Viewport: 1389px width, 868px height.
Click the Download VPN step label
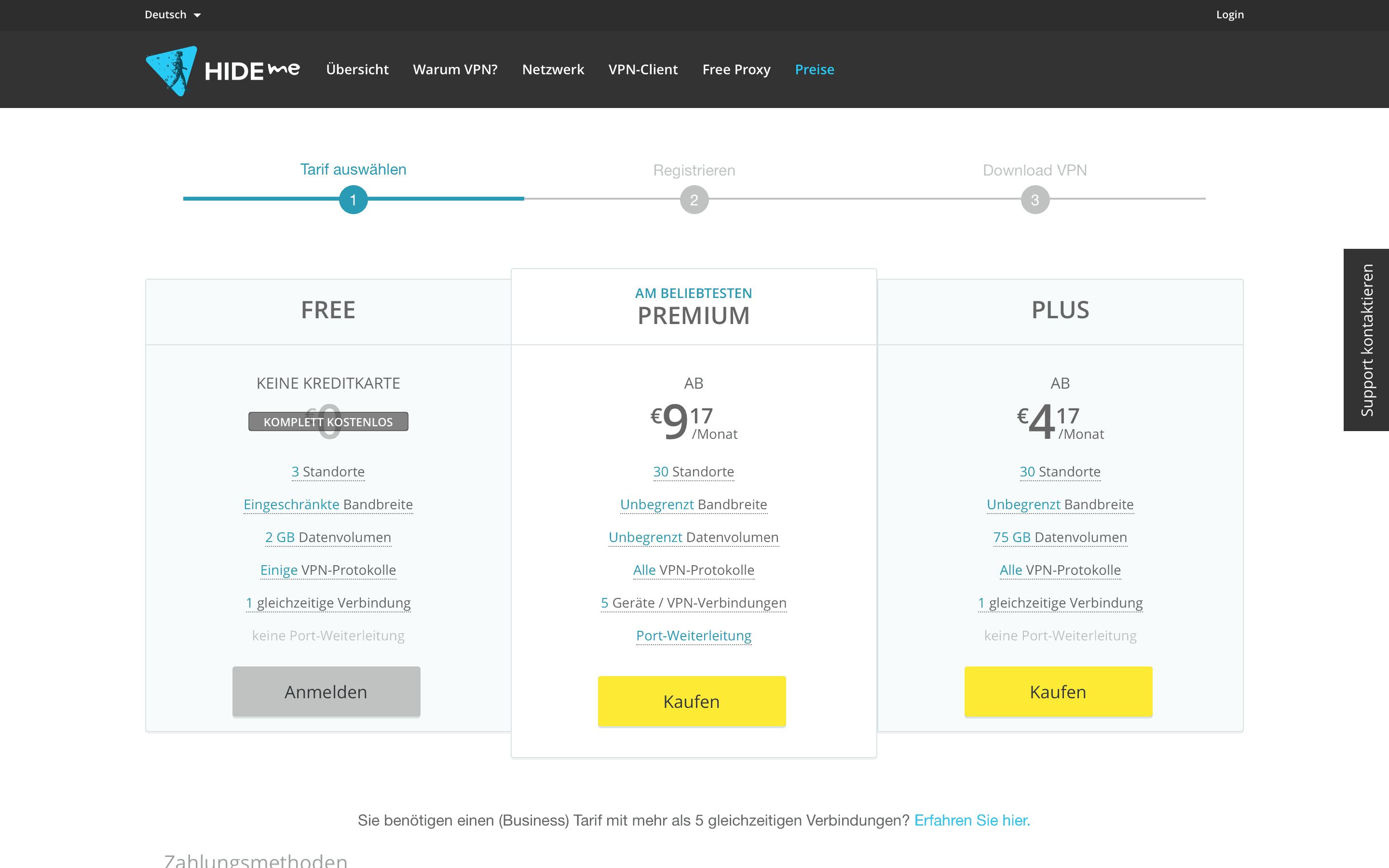coord(1035,171)
